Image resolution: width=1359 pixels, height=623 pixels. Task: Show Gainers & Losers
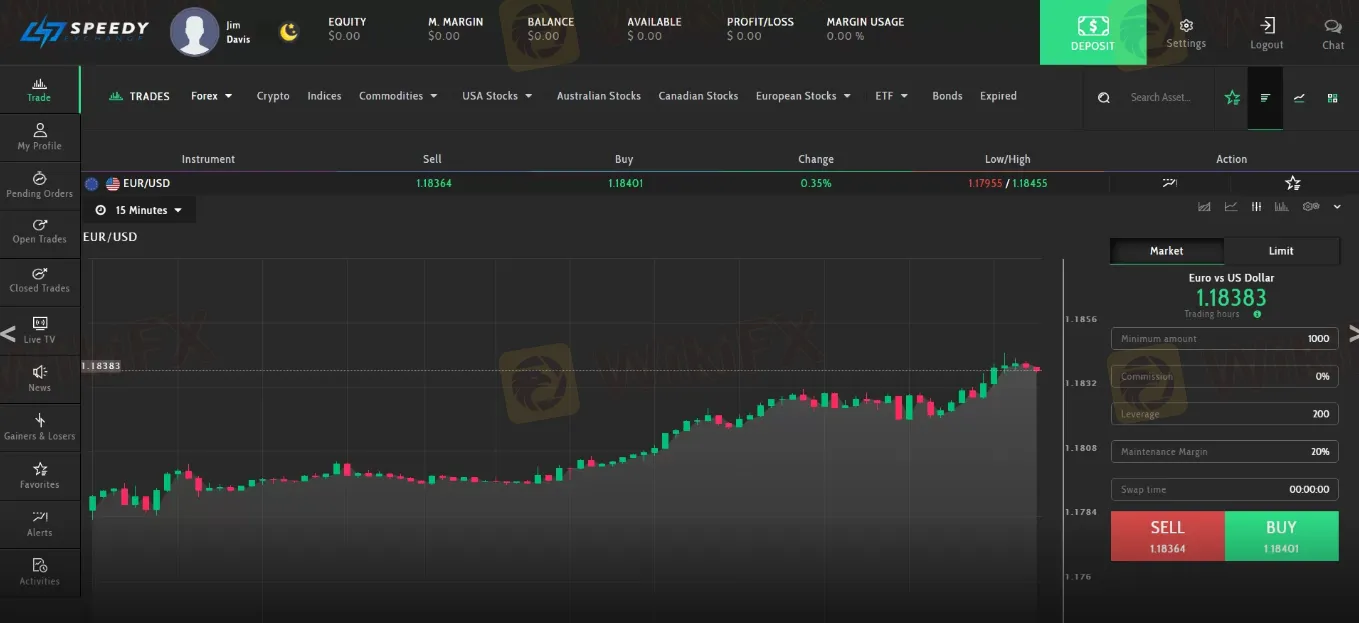(x=39, y=427)
